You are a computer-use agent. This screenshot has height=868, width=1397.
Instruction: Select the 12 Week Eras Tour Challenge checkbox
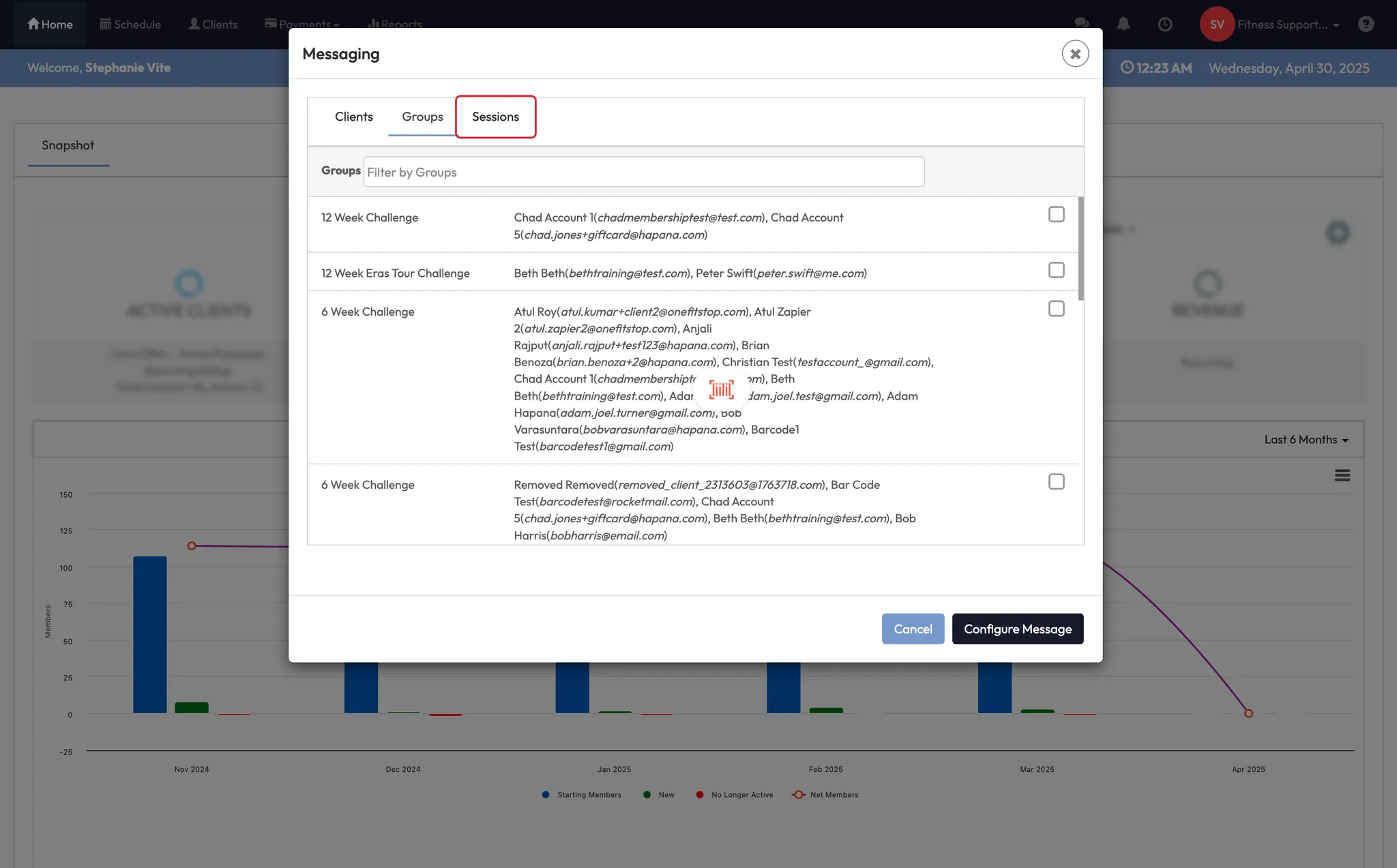tap(1056, 270)
